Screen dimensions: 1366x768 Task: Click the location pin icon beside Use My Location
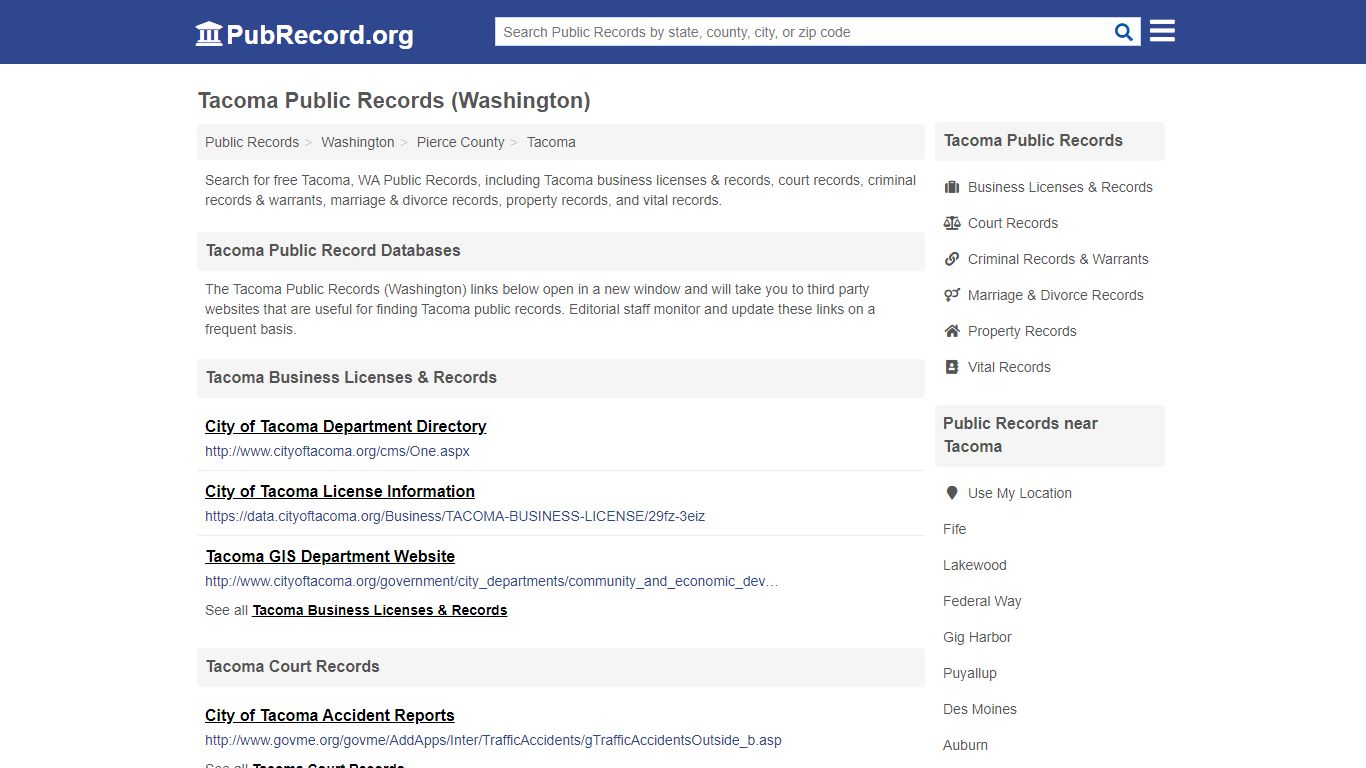tap(952, 493)
